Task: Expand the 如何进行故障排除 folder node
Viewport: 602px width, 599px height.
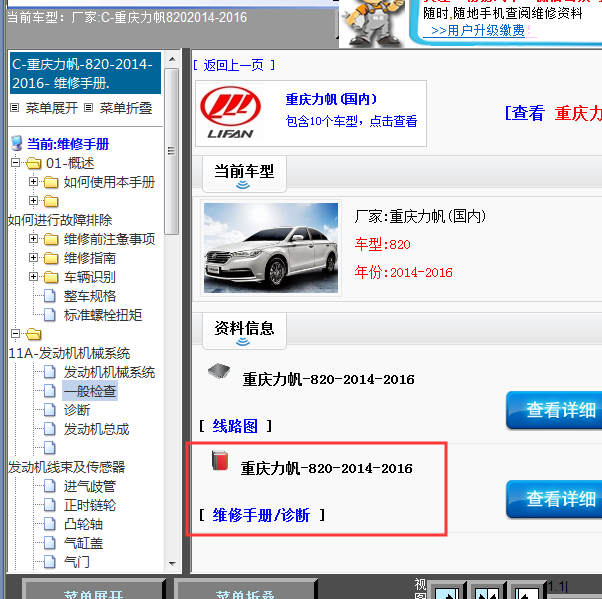Action: pyautogui.click(x=33, y=200)
